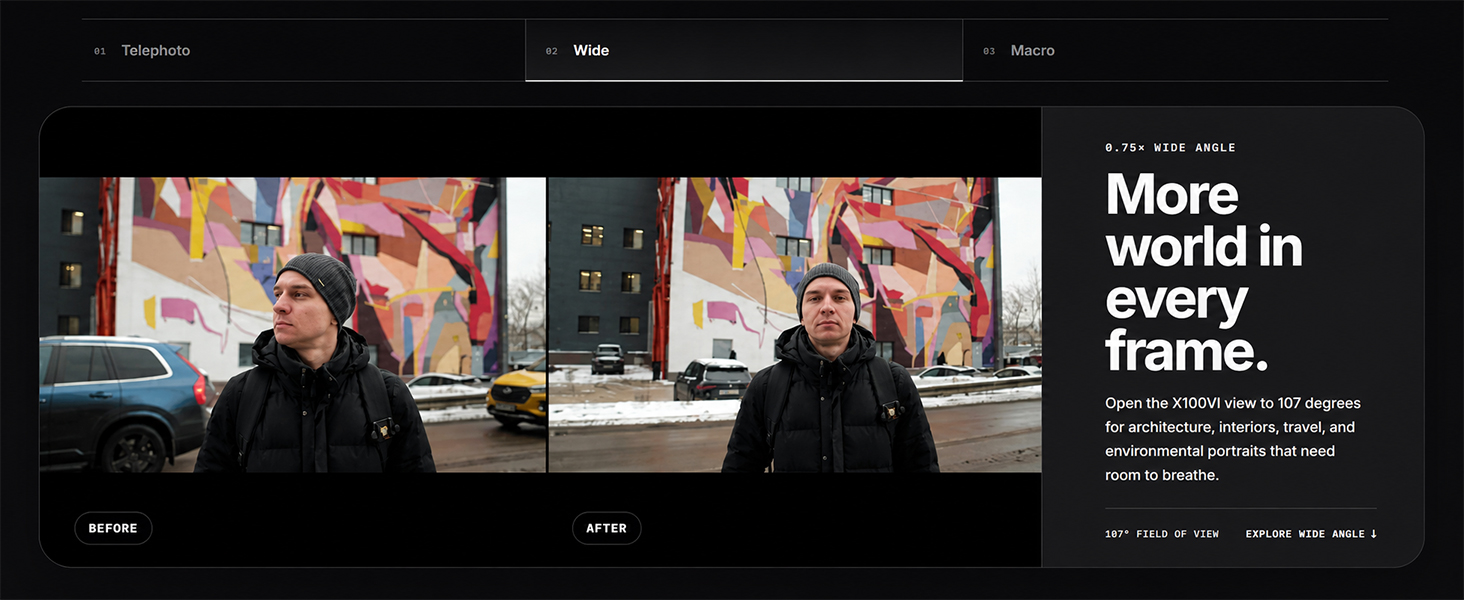Click the blue car in the before photo

click(x=123, y=398)
